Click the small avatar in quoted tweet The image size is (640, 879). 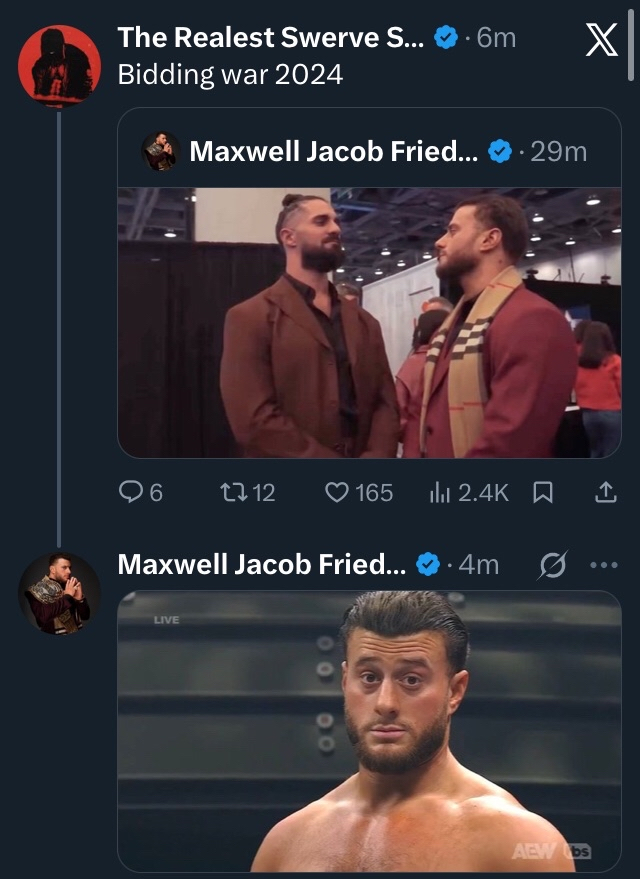160,151
